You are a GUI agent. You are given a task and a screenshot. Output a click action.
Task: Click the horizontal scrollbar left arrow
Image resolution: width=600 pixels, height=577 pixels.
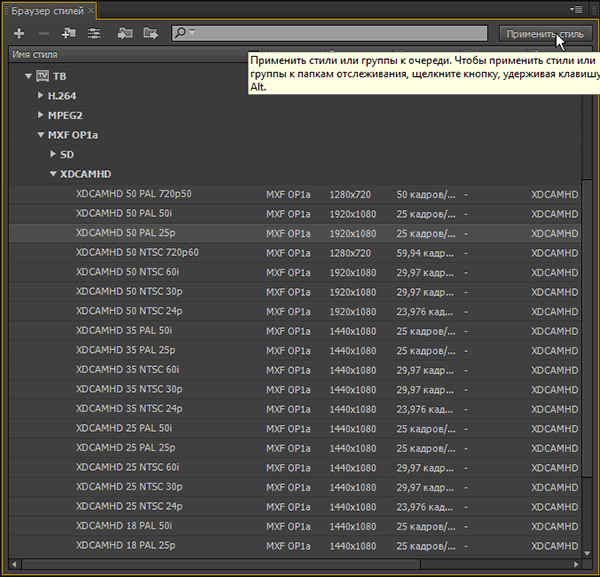pos(14,564)
